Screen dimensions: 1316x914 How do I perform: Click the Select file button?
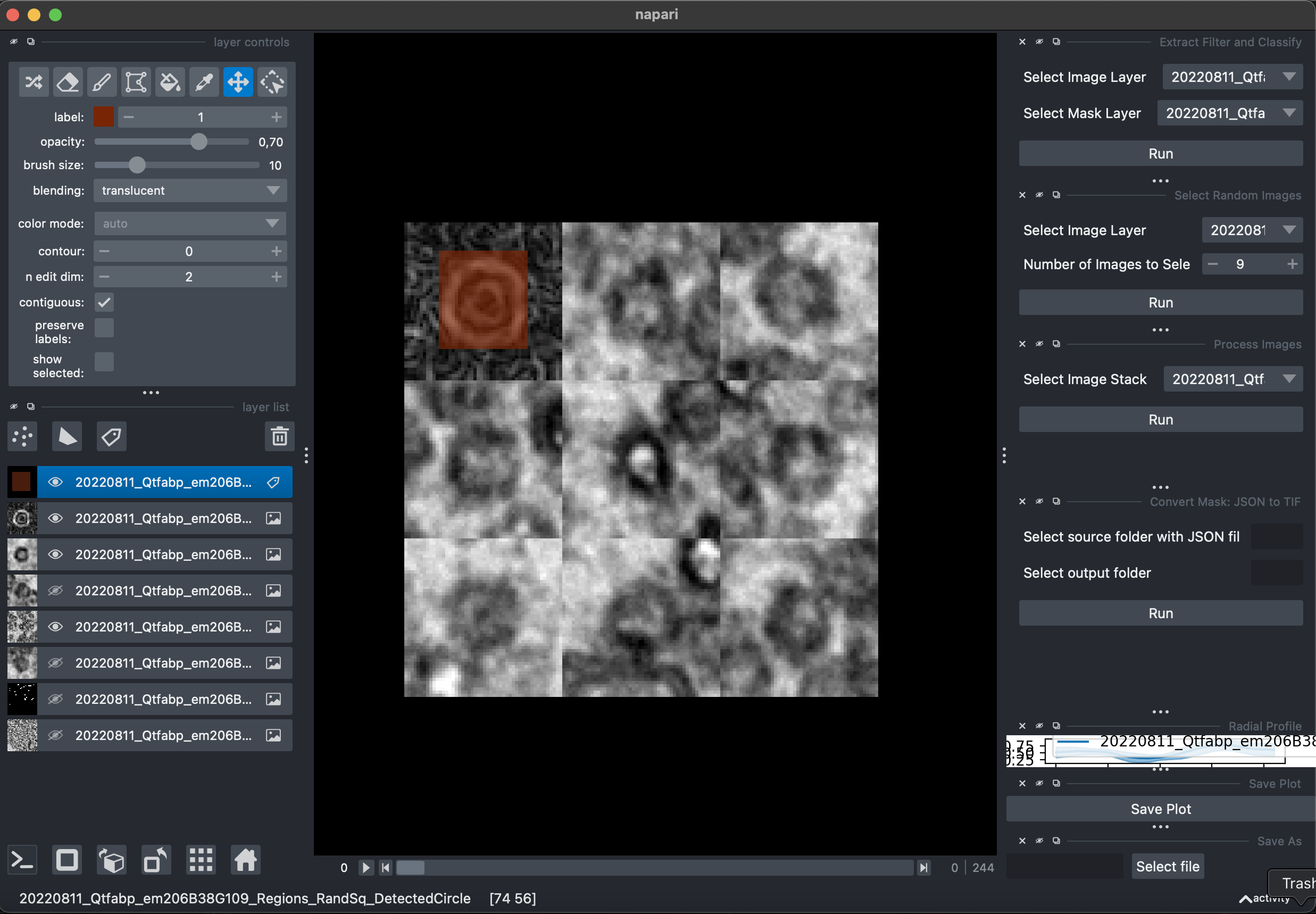pyautogui.click(x=1168, y=867)
